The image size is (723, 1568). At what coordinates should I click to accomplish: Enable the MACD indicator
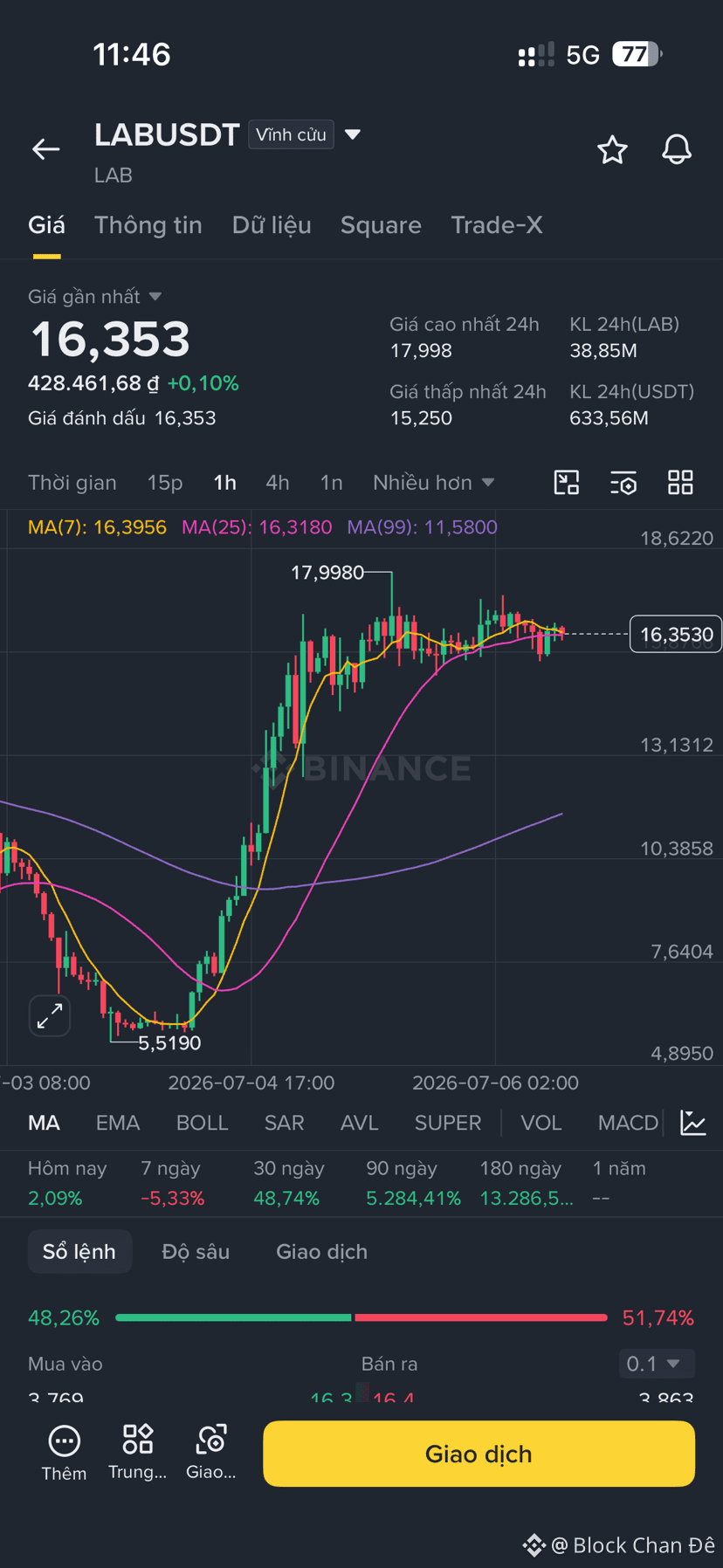click(628, 1123)
